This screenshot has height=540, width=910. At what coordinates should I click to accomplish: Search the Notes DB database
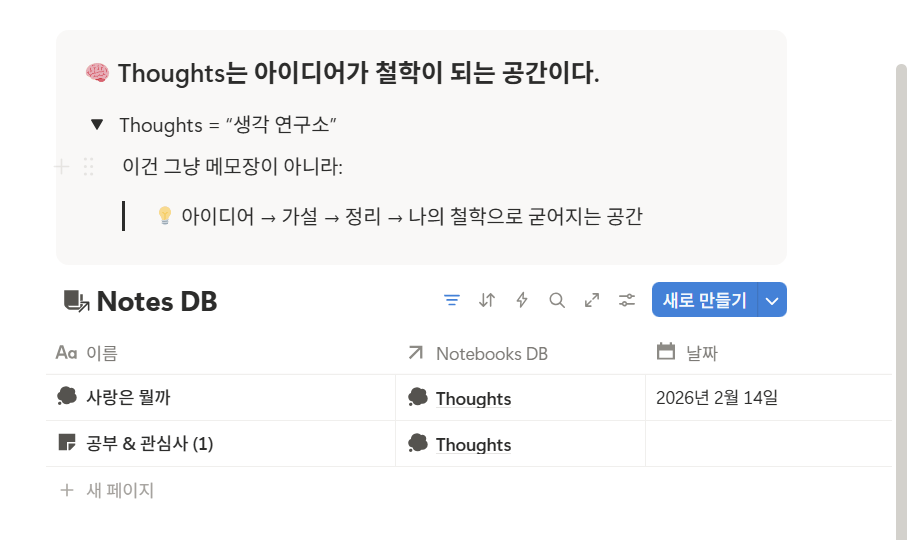pyautogui.click(x=557, y=300)
